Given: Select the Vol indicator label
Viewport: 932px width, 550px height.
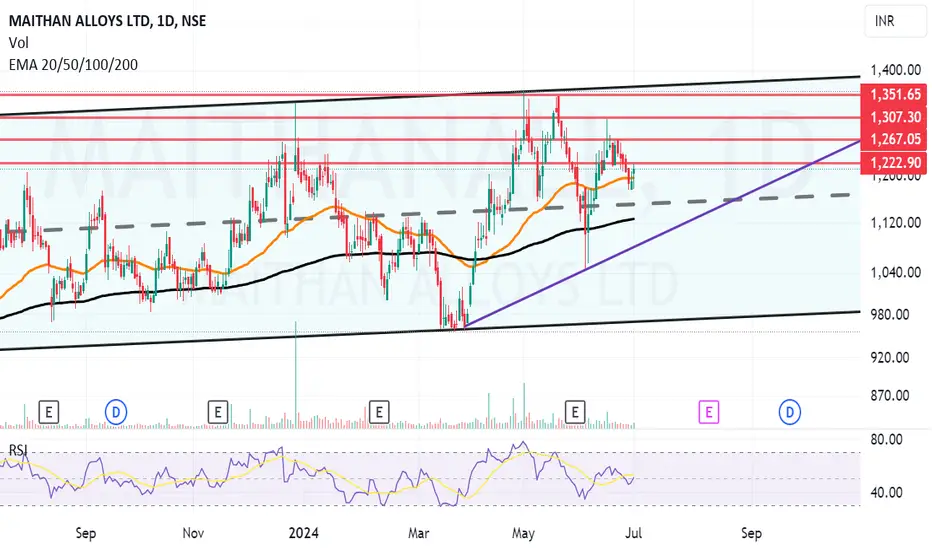Looking at the screenshot, I should pos(18,43).
